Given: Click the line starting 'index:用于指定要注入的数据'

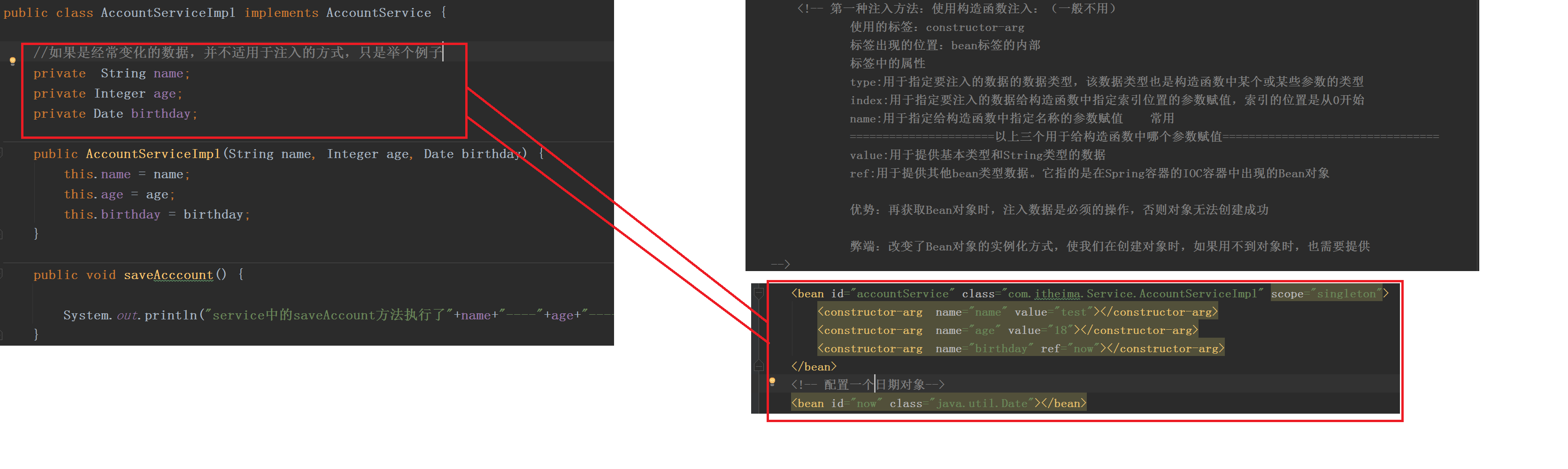Looking at the screenshot, I should click(1107, 100).
